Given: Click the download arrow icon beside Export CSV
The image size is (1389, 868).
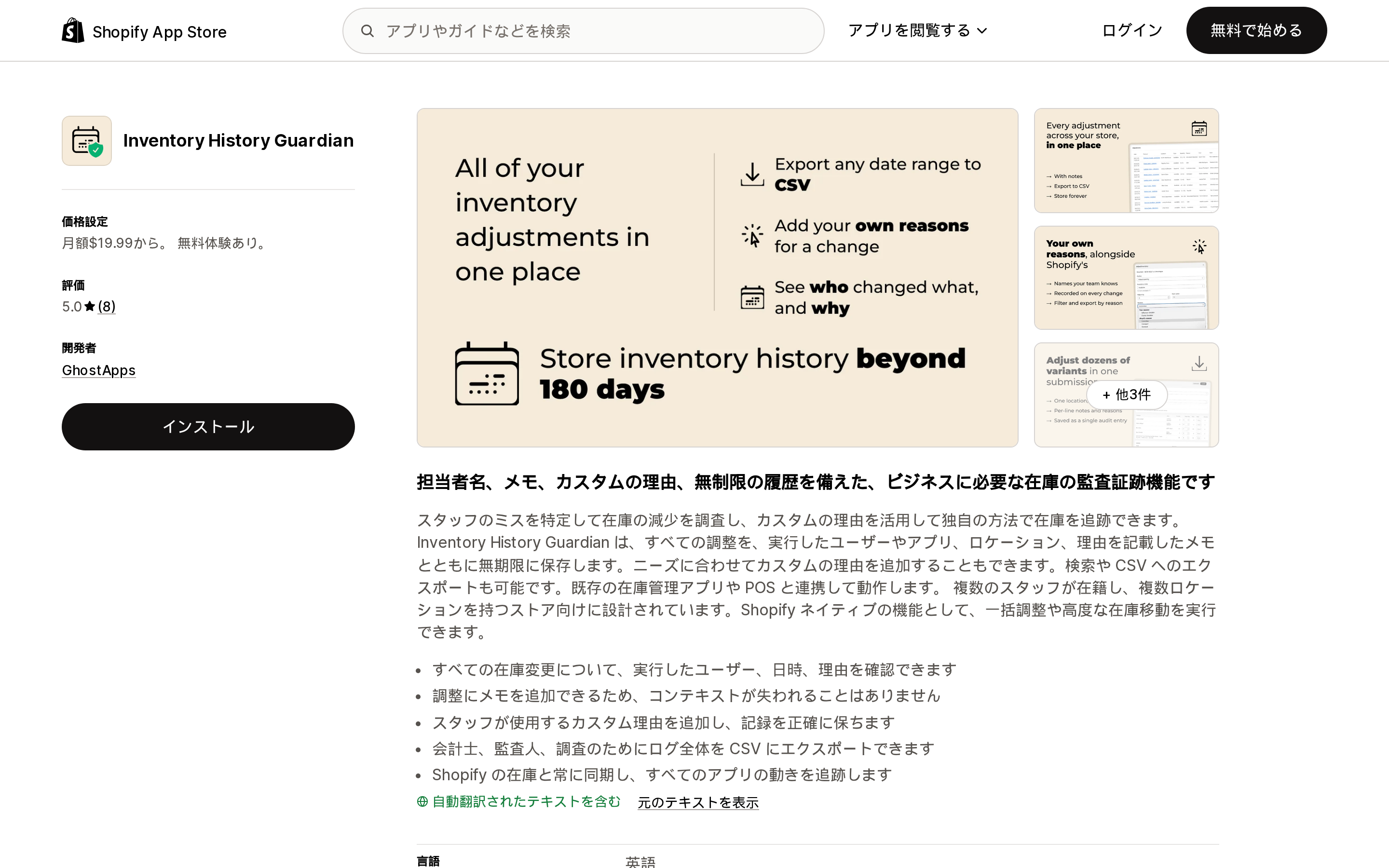Looking at the screenshot, I should pyautogui.click(x=752, y=174).
